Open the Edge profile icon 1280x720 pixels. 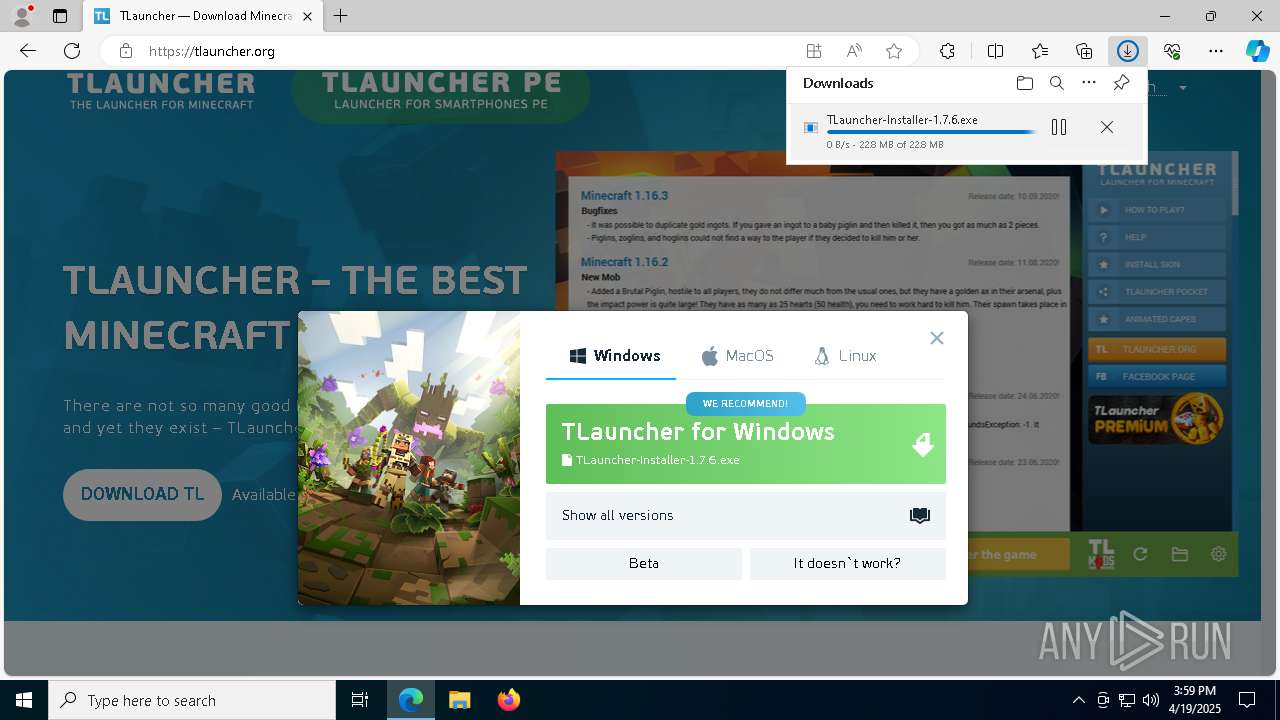(22, 16)
